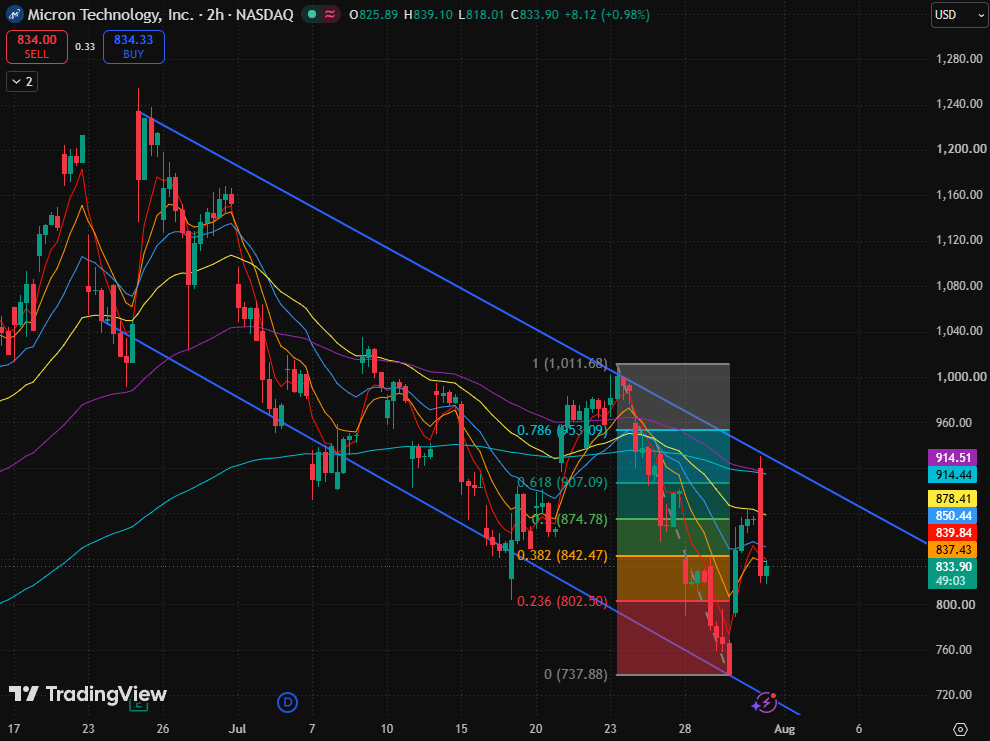Click the 2h interval text in header
This screenshot has height=741, width=990.
[215, 14]
